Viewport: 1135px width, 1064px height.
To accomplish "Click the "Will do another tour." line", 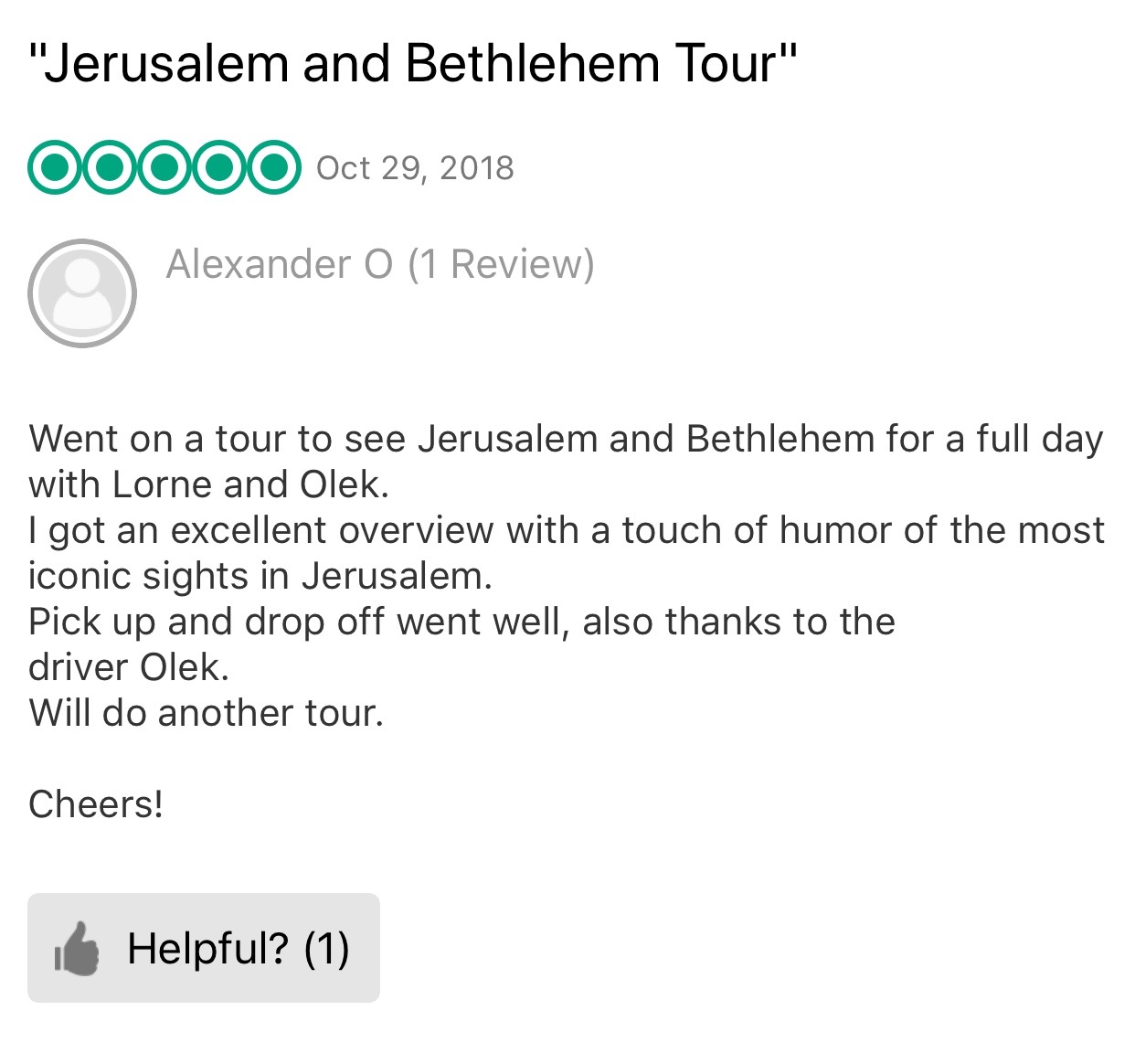I will point(206,713).
